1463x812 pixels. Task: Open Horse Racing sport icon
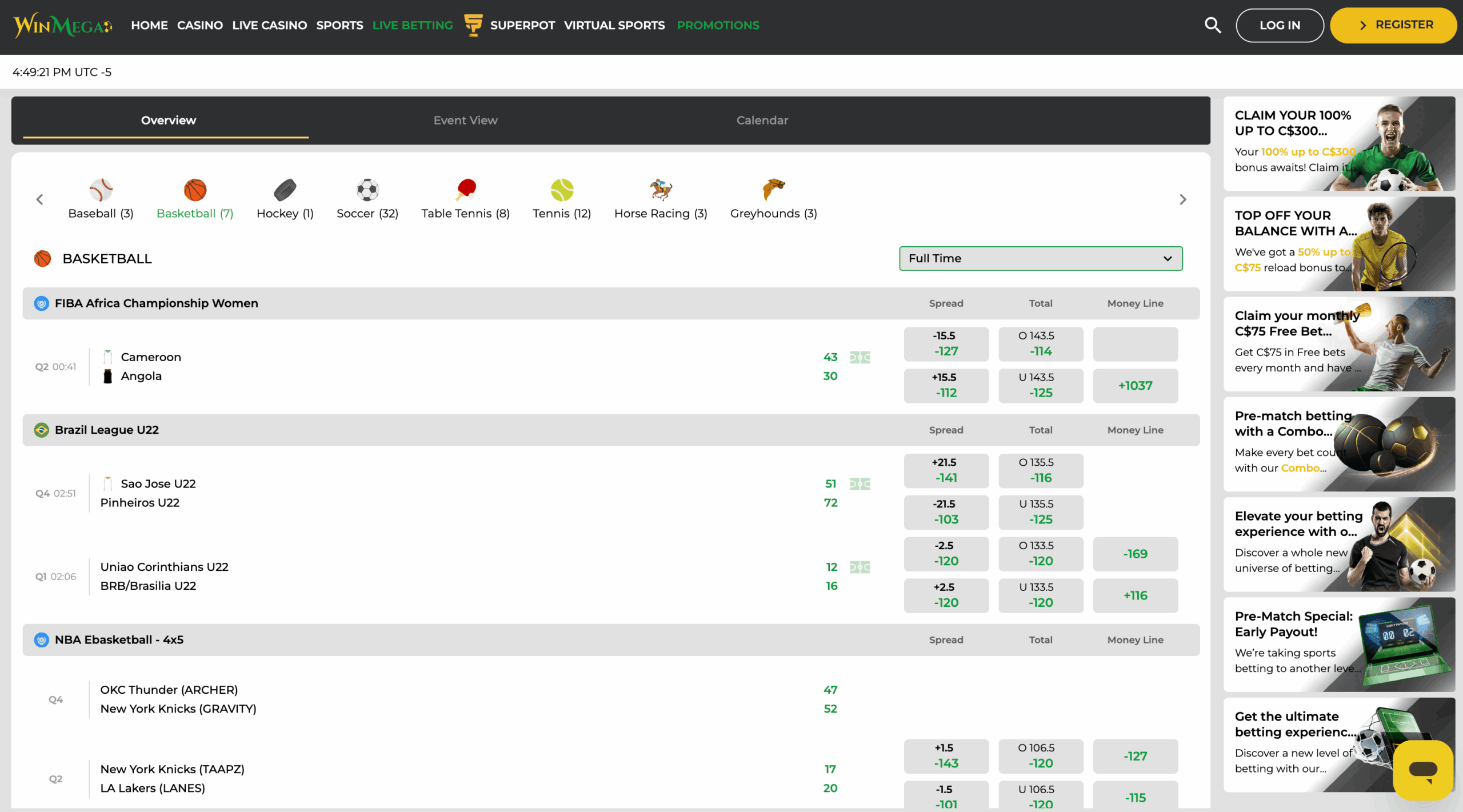[661, 190]
